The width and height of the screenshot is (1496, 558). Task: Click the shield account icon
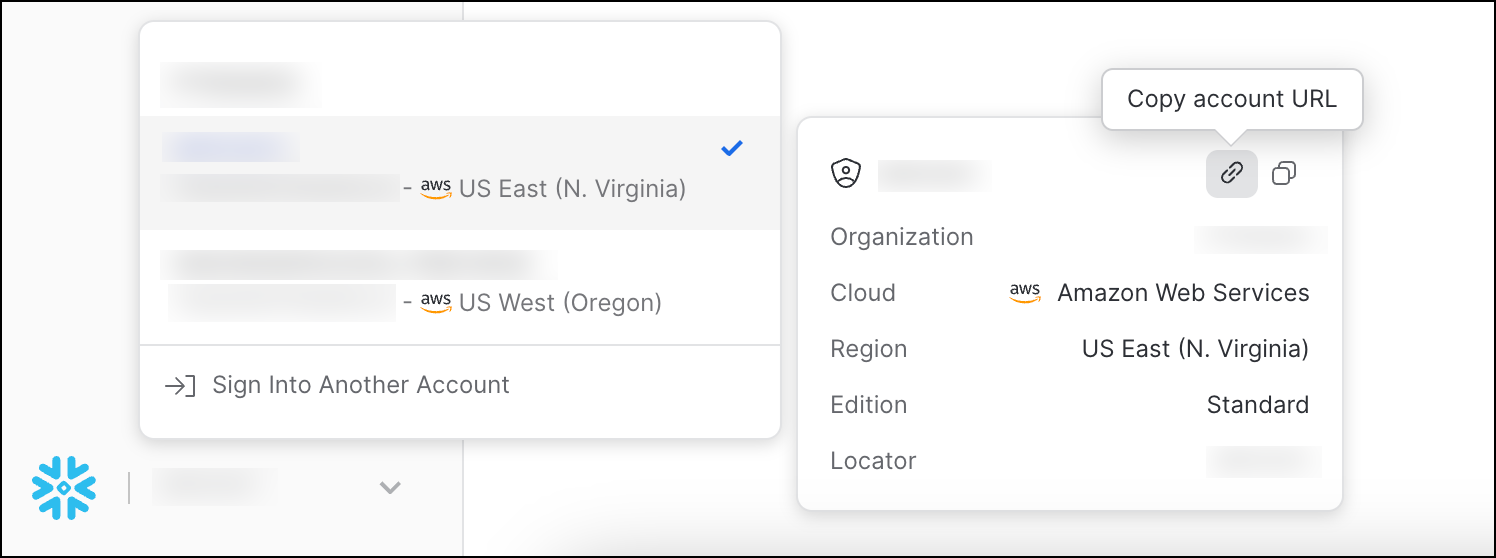point(846,174)
